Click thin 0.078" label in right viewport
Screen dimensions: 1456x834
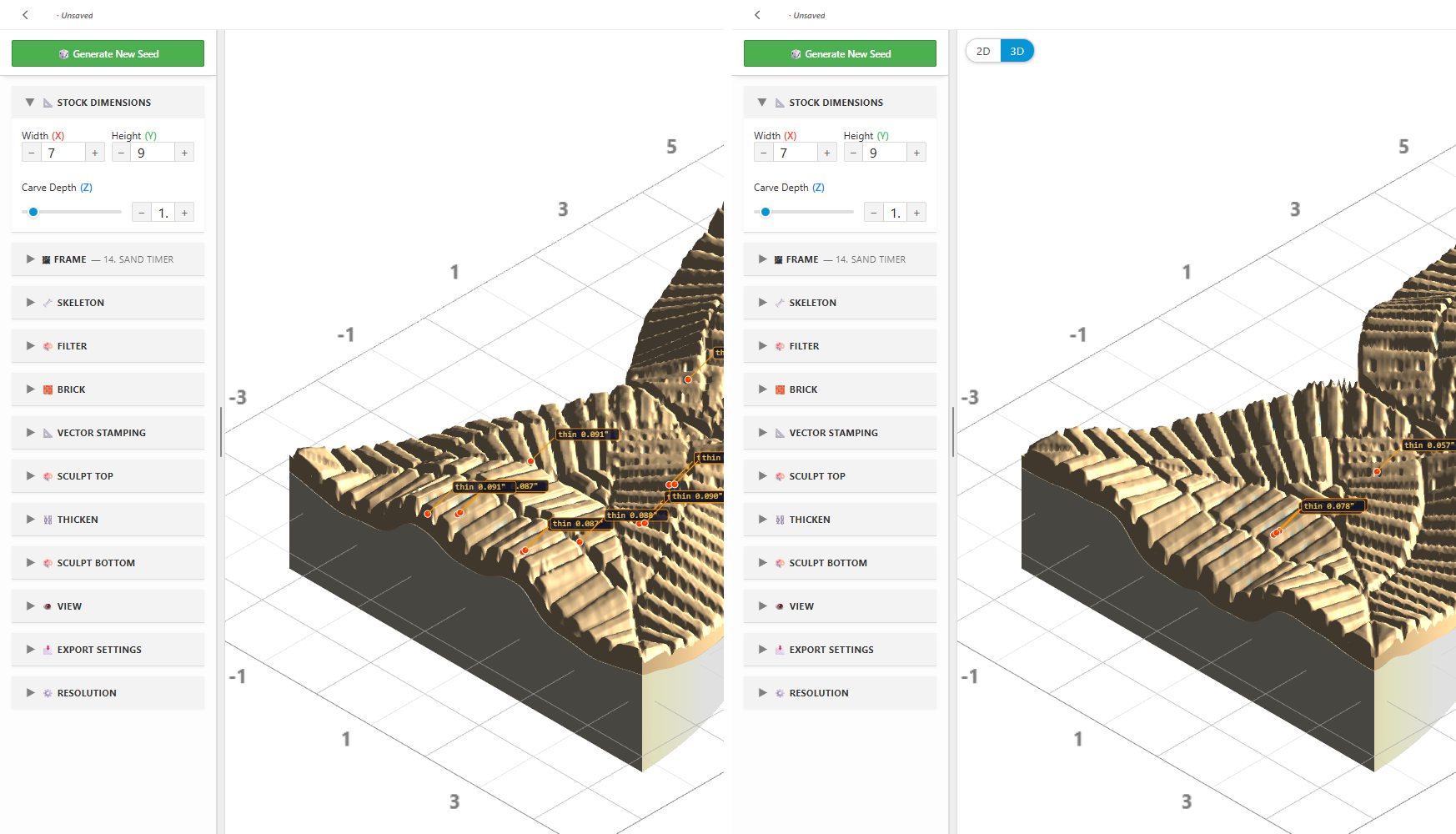coord(1333,505)
